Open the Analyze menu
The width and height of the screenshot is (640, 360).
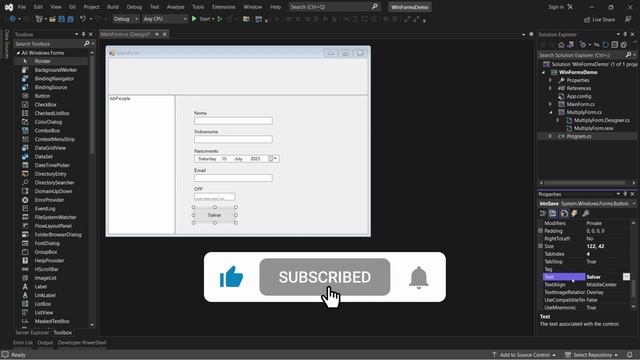(x=175, y=7)
